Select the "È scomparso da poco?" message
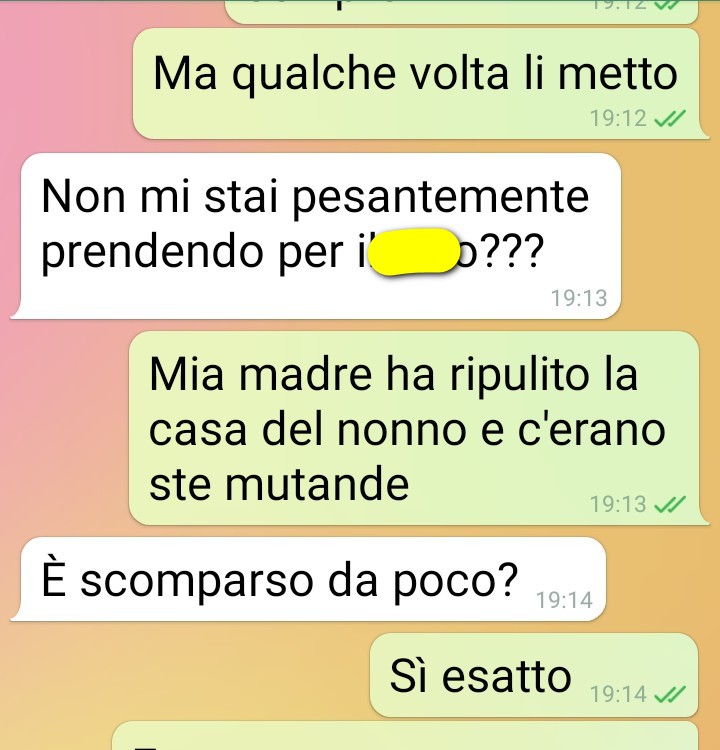This screenshot has width=720, height=750. tap(309, 579)
